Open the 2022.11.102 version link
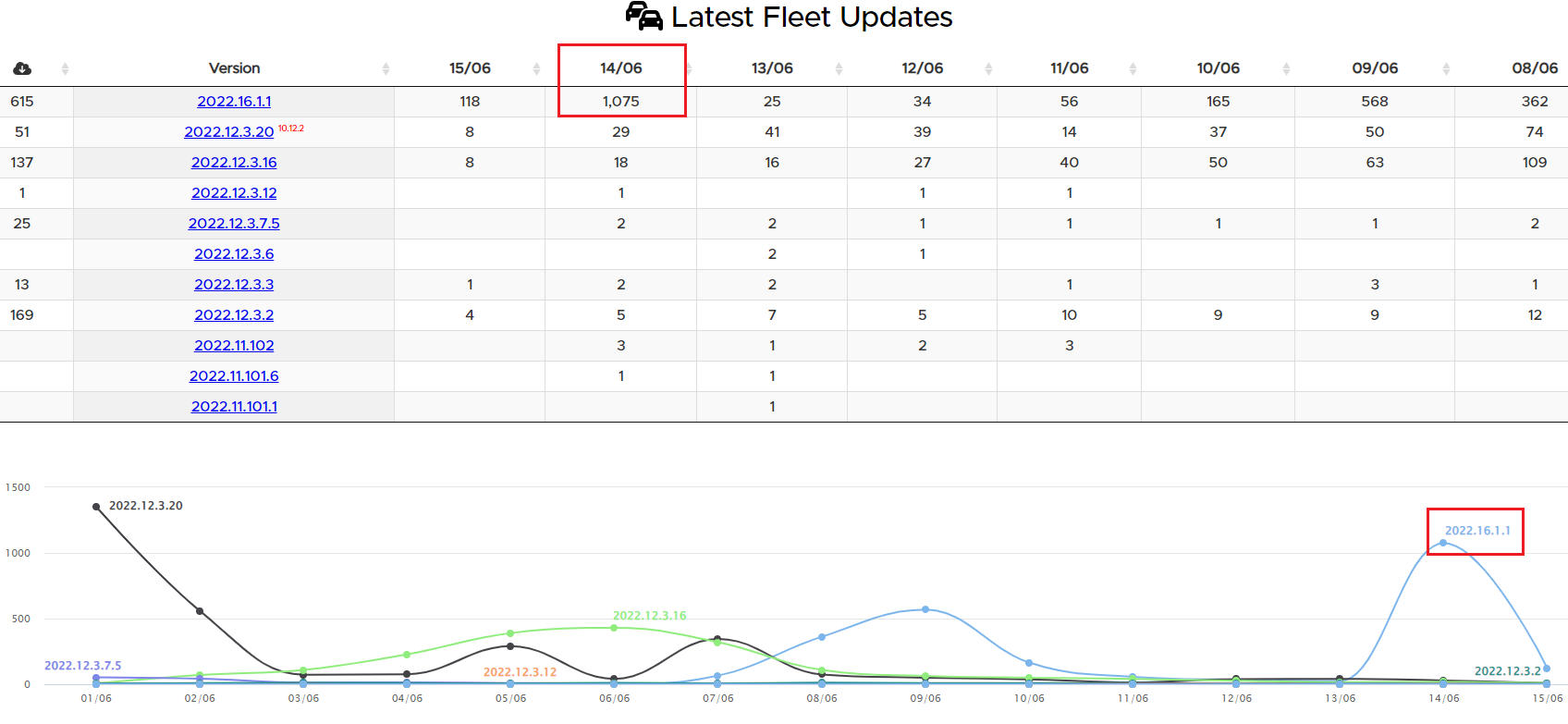 234,346
